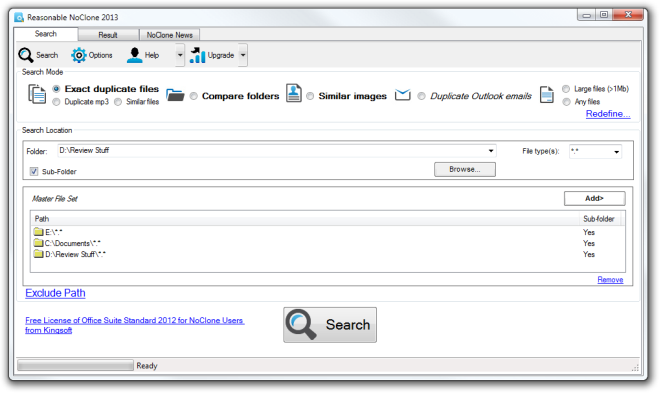Open the Redefine... link
This screenshot has height=393, width=660.
pos(608,114)
